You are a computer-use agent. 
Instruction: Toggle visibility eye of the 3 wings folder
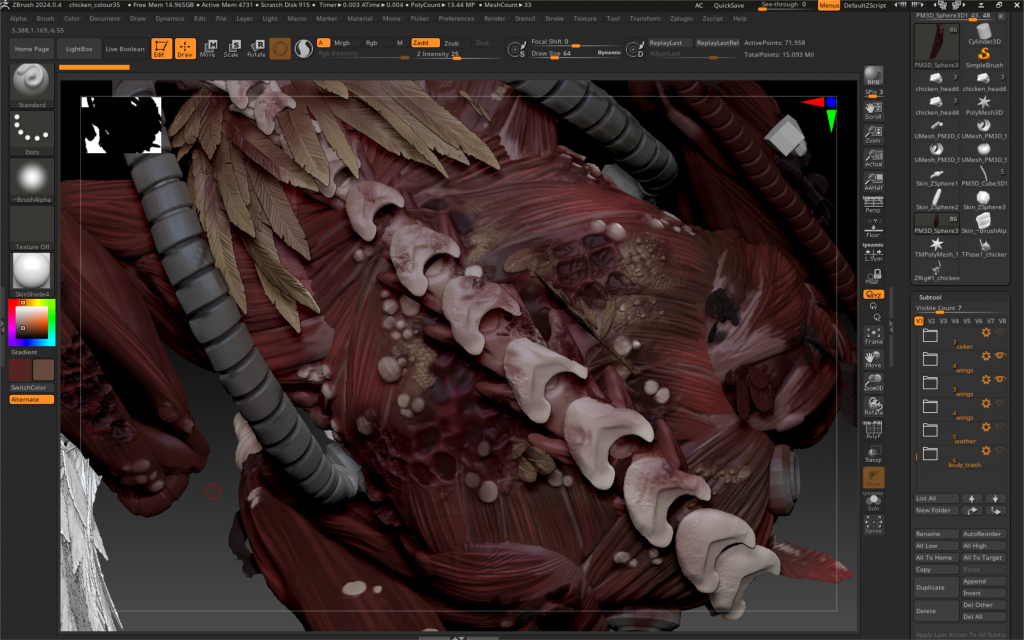point(1000,379)
